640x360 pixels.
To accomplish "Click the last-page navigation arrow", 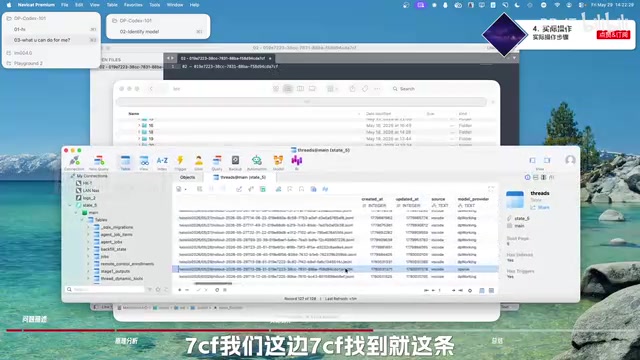I will (x=460, y=290).
